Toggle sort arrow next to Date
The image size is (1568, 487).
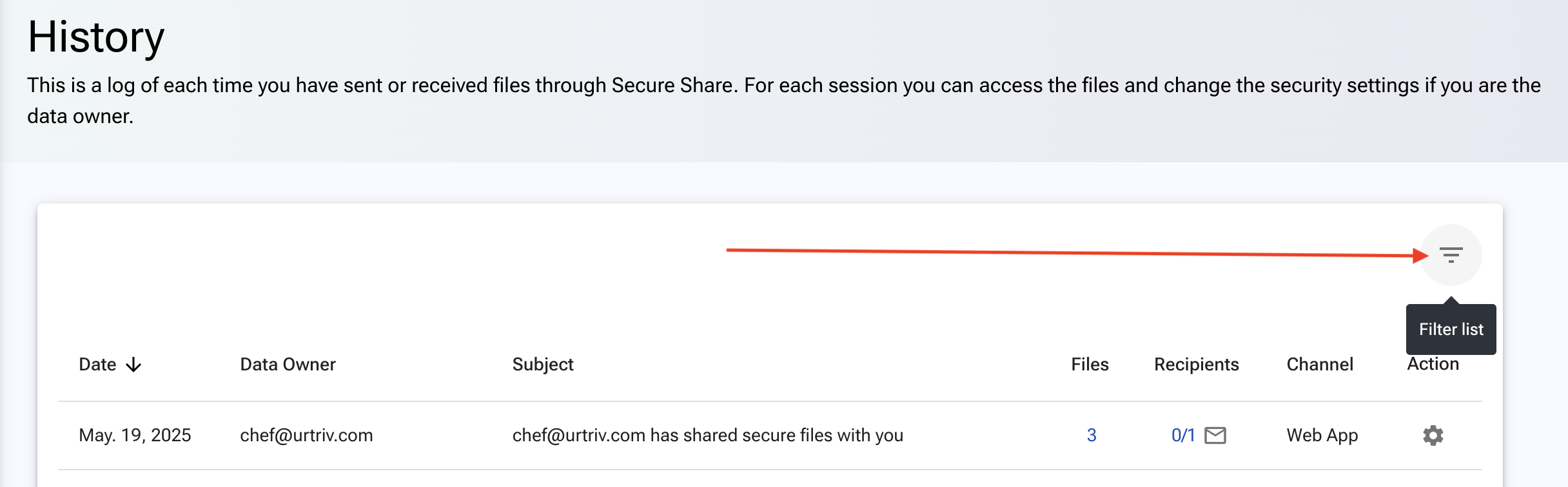[133, 365]
